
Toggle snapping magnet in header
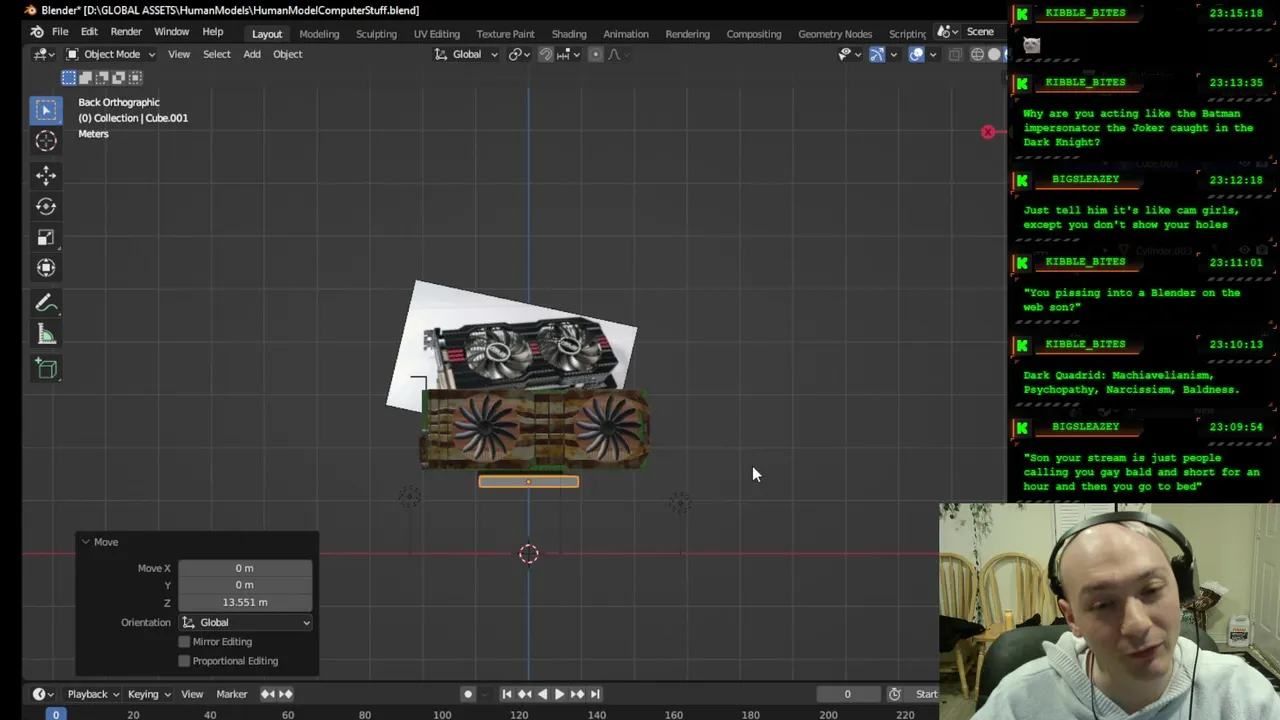coord(546,54)
